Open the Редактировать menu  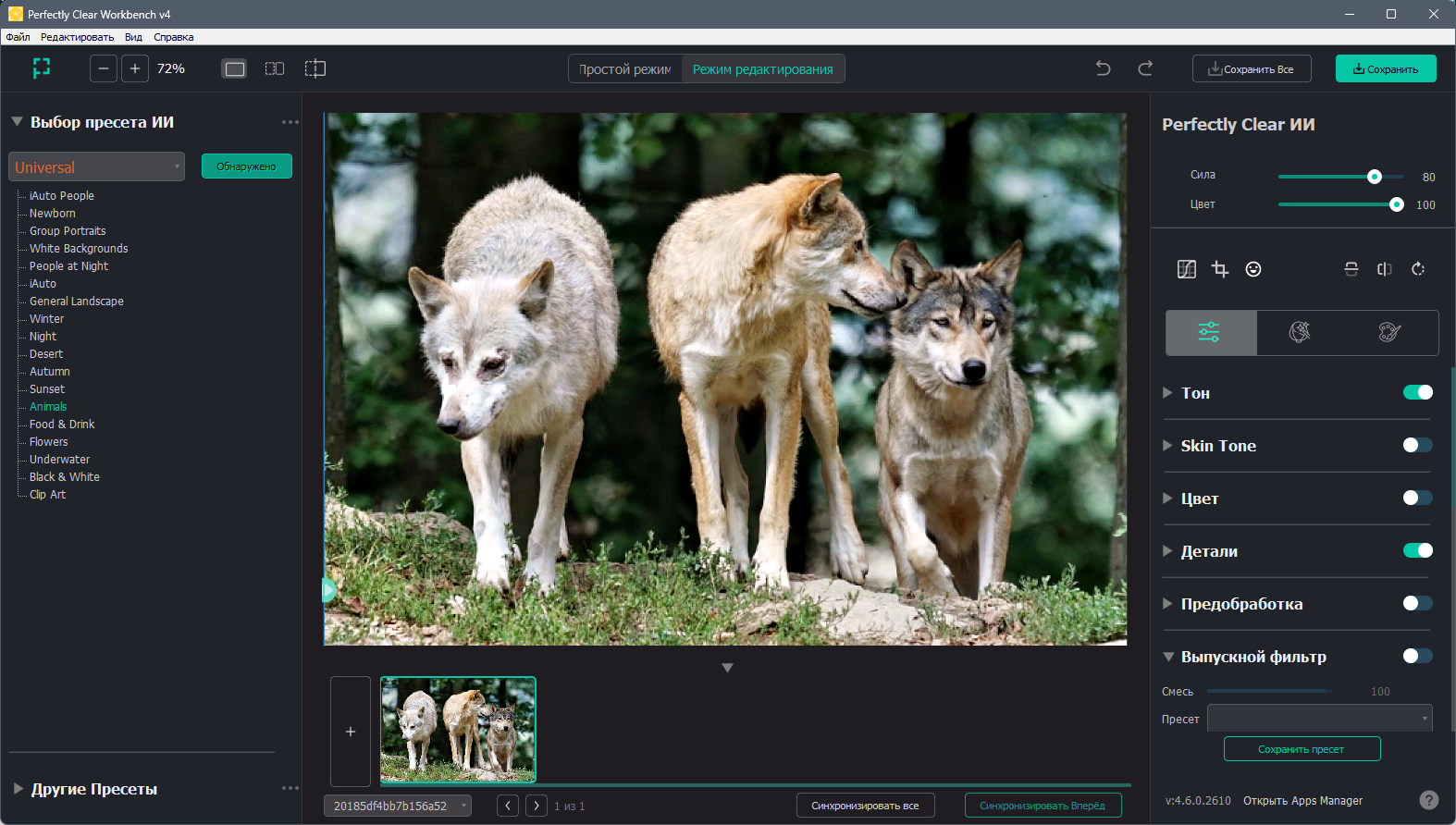coord(77,37)
